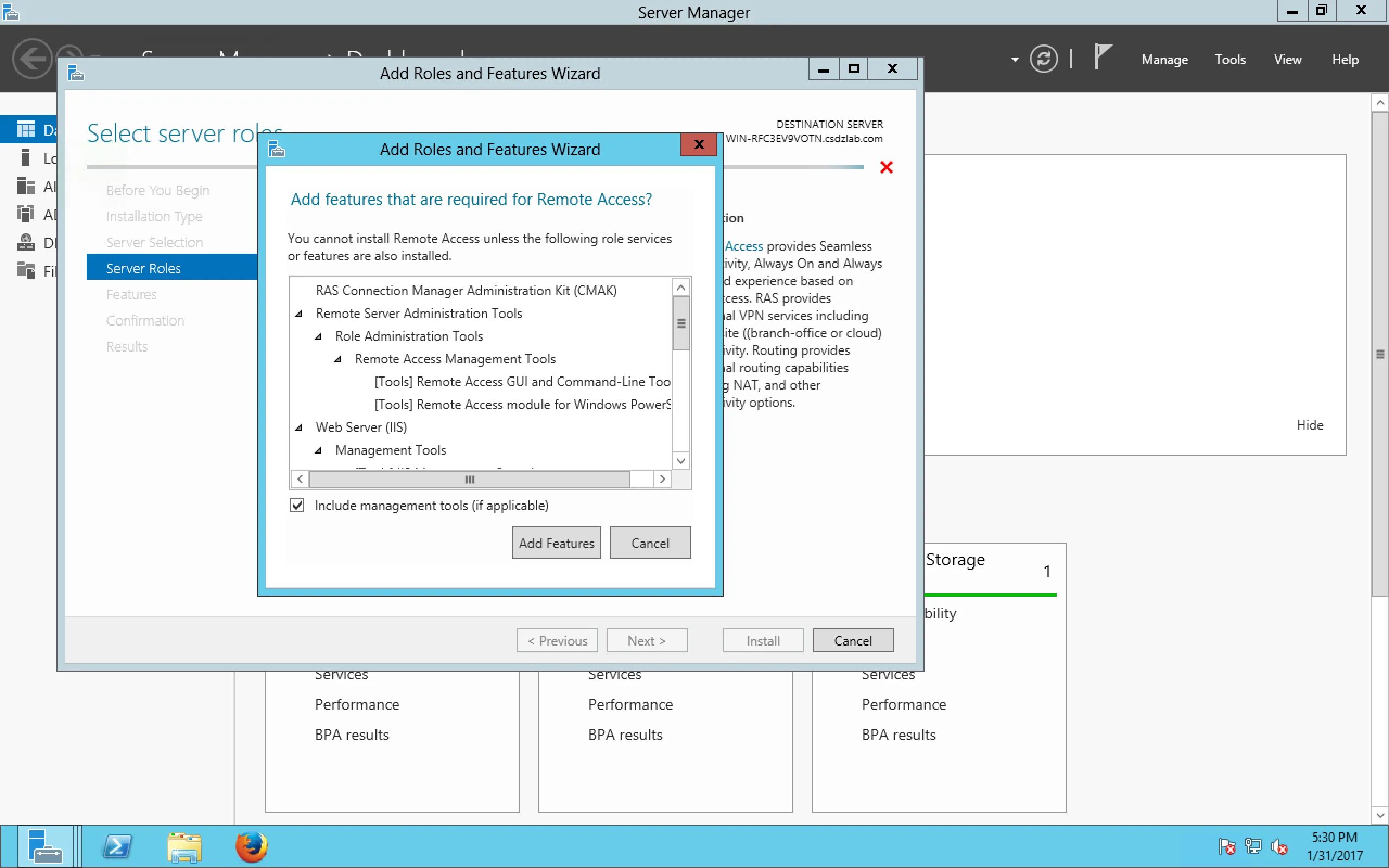Open the Manage menu

coord(1164,59)
